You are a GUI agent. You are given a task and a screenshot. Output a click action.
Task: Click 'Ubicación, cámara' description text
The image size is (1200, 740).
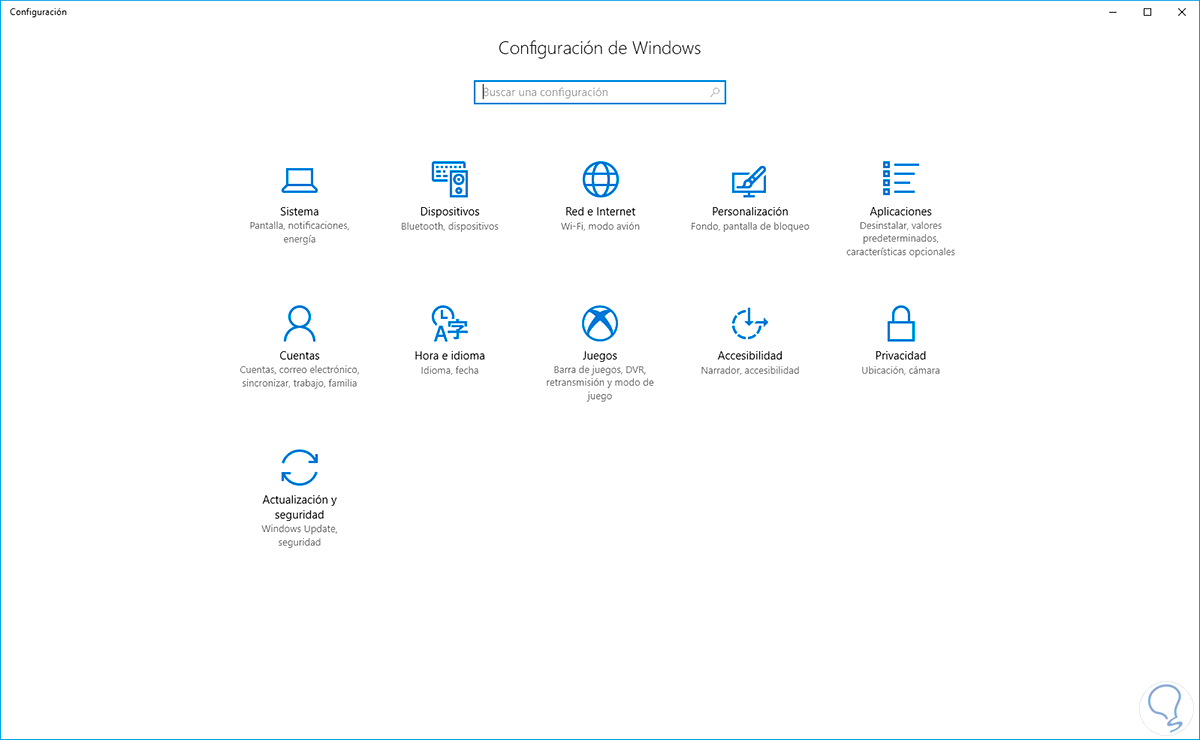point(900,371)
